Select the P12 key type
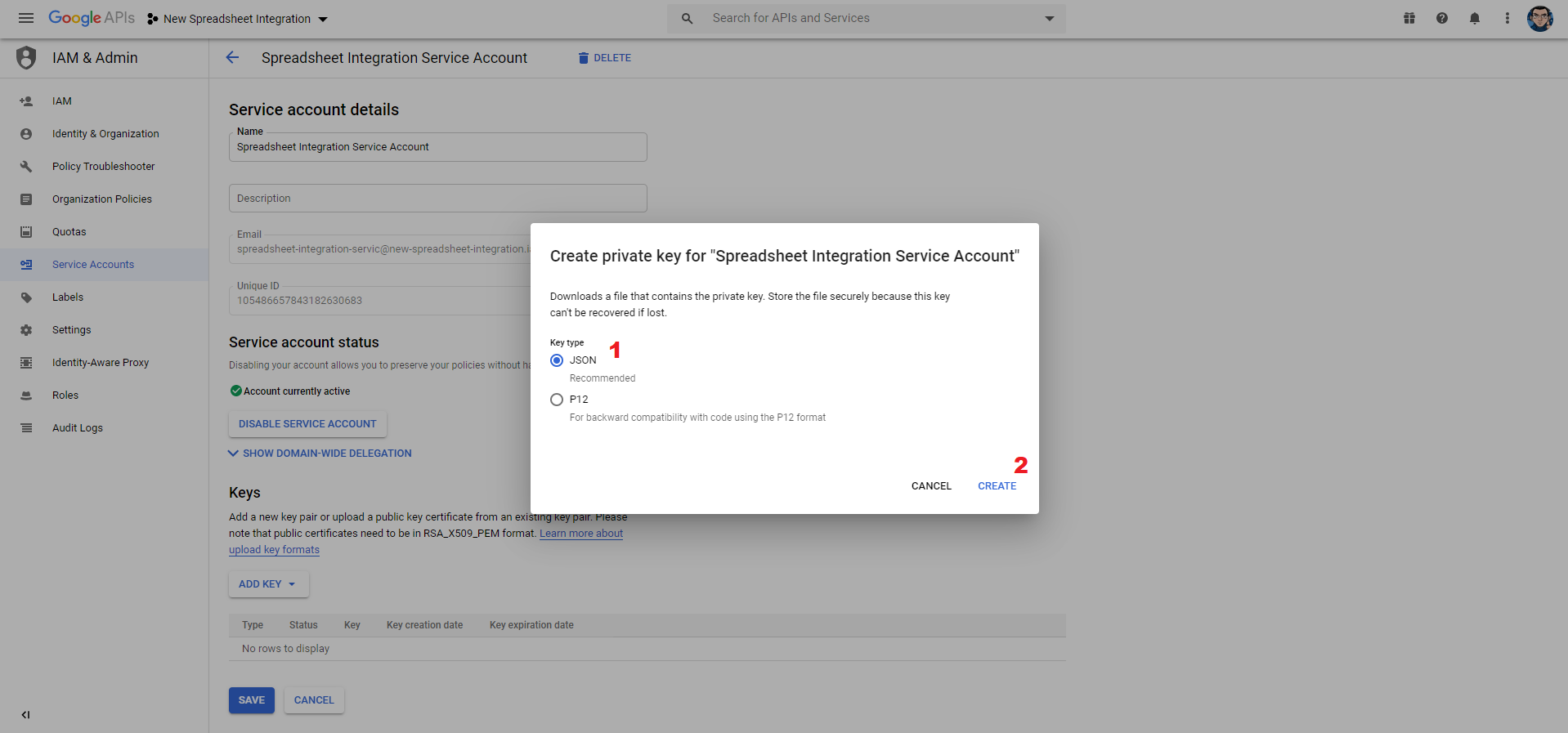The height and width of the screenshot is (733, 1568). point(557,400)
